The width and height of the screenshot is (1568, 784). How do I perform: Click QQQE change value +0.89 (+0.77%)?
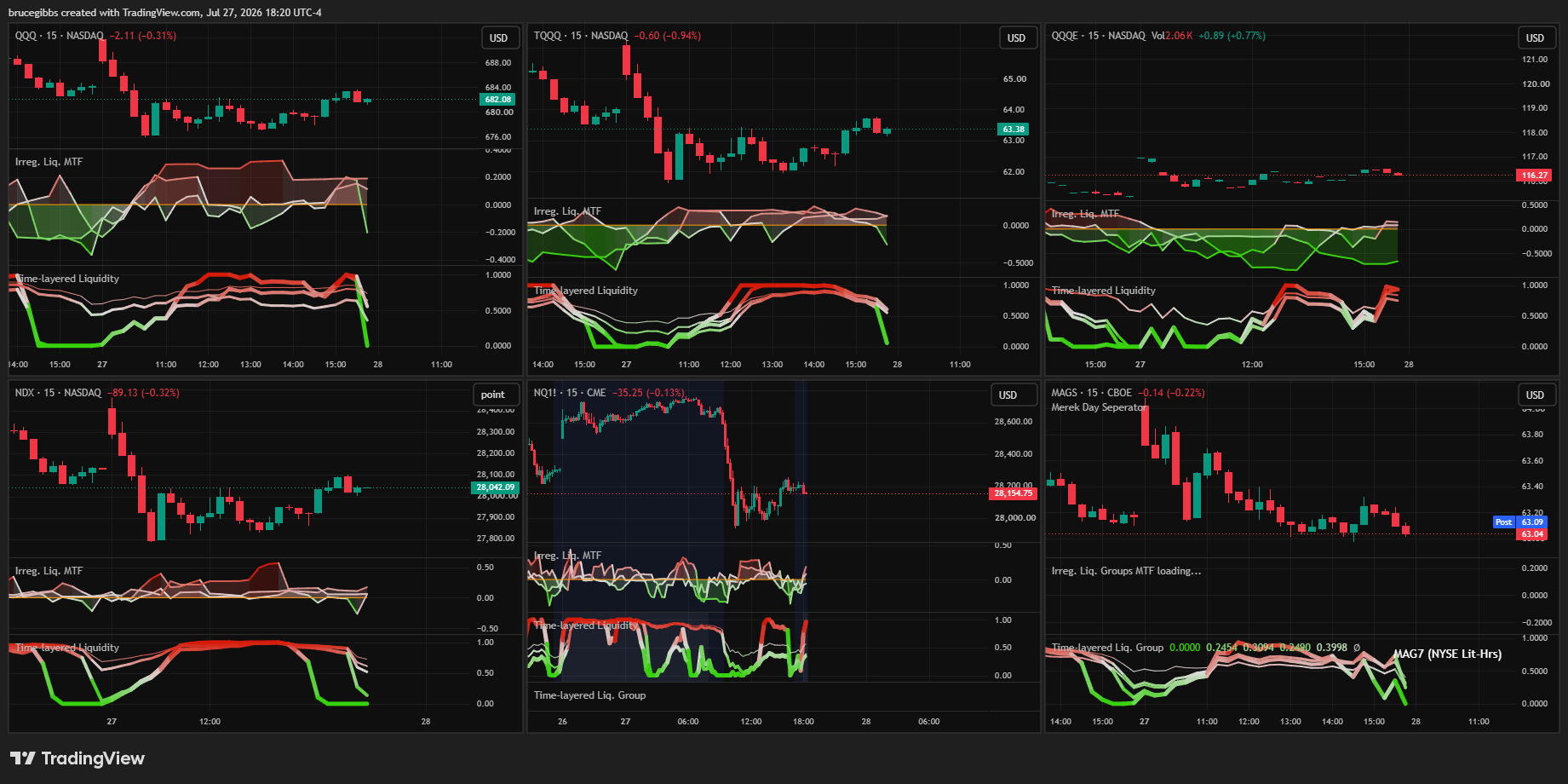pos(1232,36)
